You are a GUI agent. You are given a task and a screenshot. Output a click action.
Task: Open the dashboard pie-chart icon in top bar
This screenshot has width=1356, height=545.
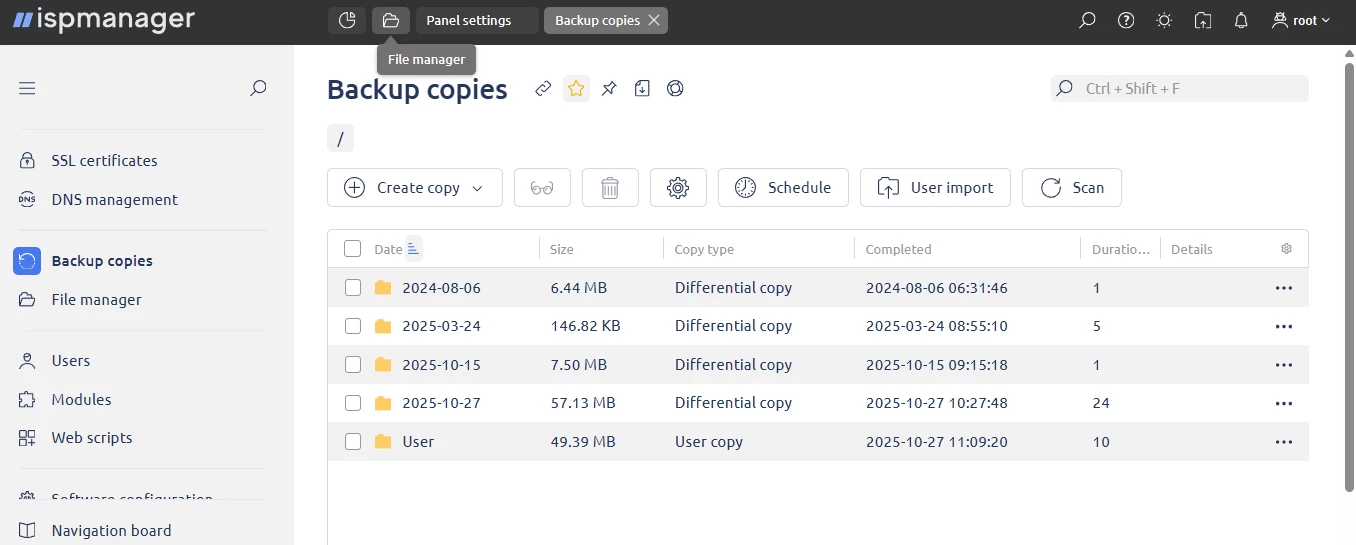pyautogui.click(x=347, y=20)
